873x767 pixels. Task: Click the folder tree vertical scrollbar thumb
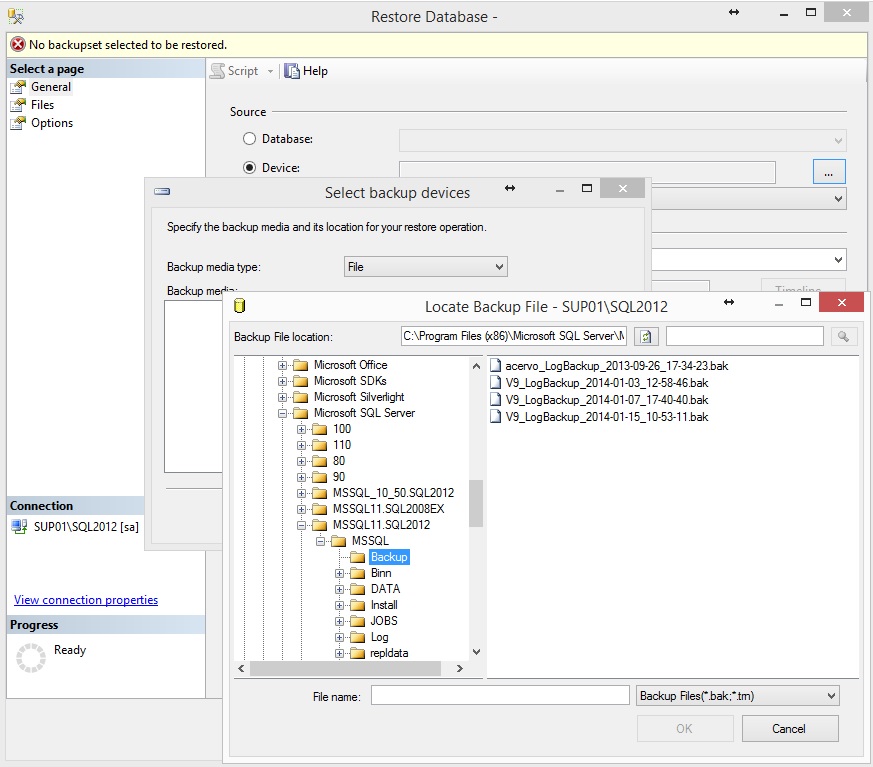pyautogui.click(x=476, y=503)
